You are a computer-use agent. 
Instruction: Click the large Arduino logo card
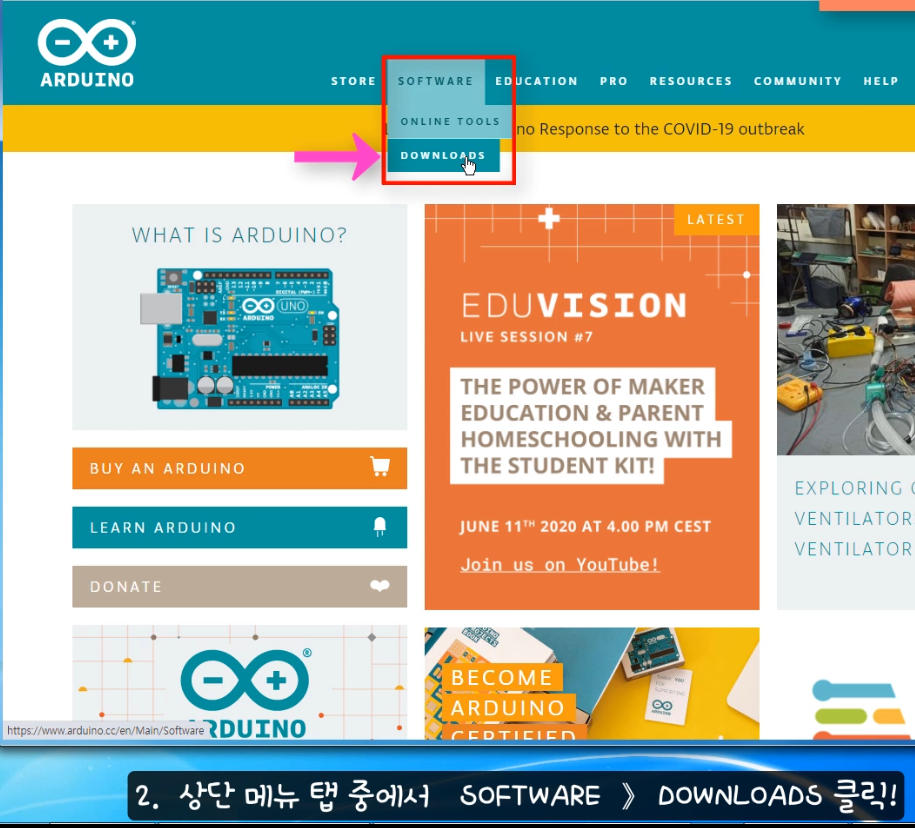pyautogui.click(x=239, y=683)
